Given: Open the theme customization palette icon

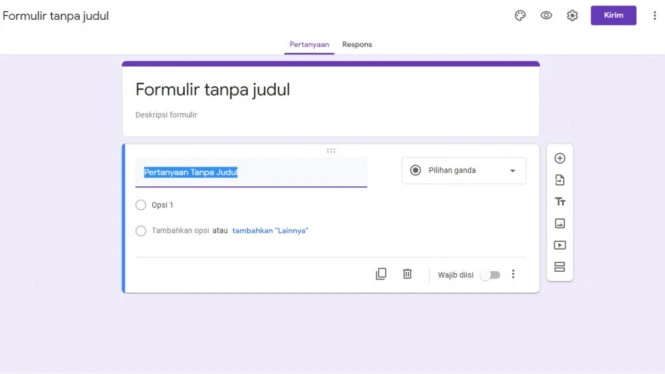Looking at the screenshot, I should tap(520, 16).
